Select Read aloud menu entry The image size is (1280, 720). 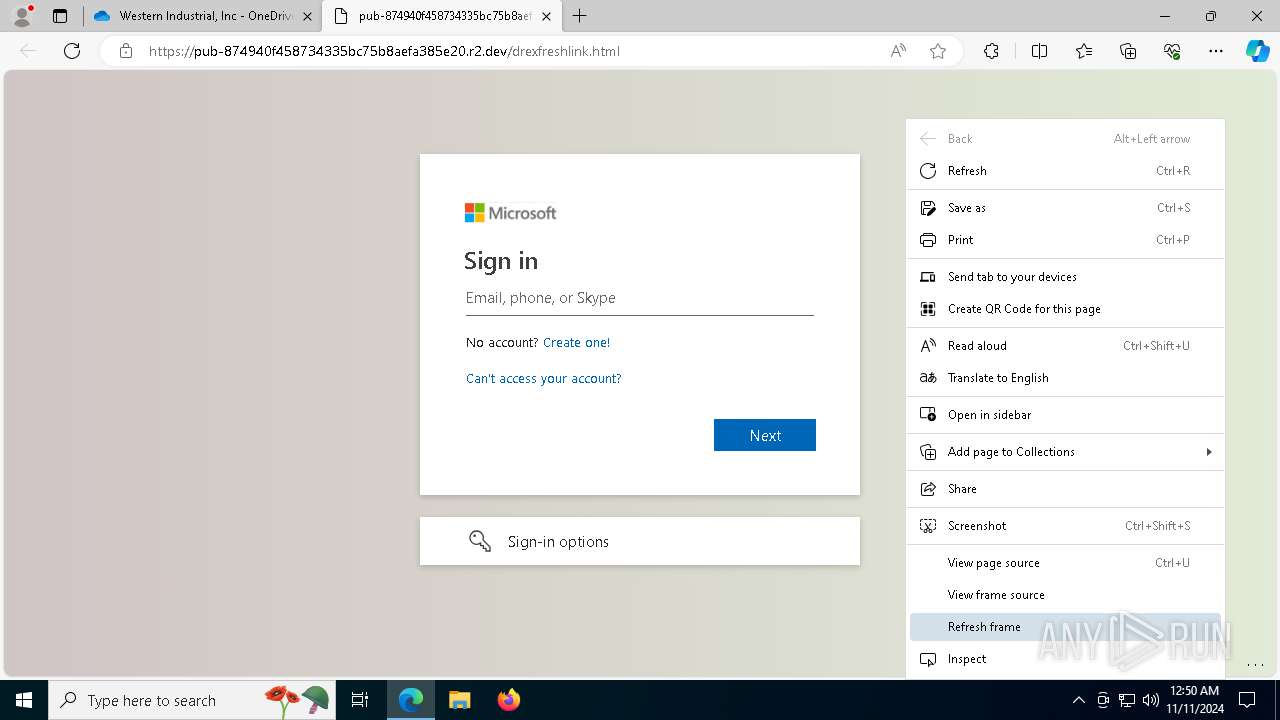click(x=1065, y=346)
